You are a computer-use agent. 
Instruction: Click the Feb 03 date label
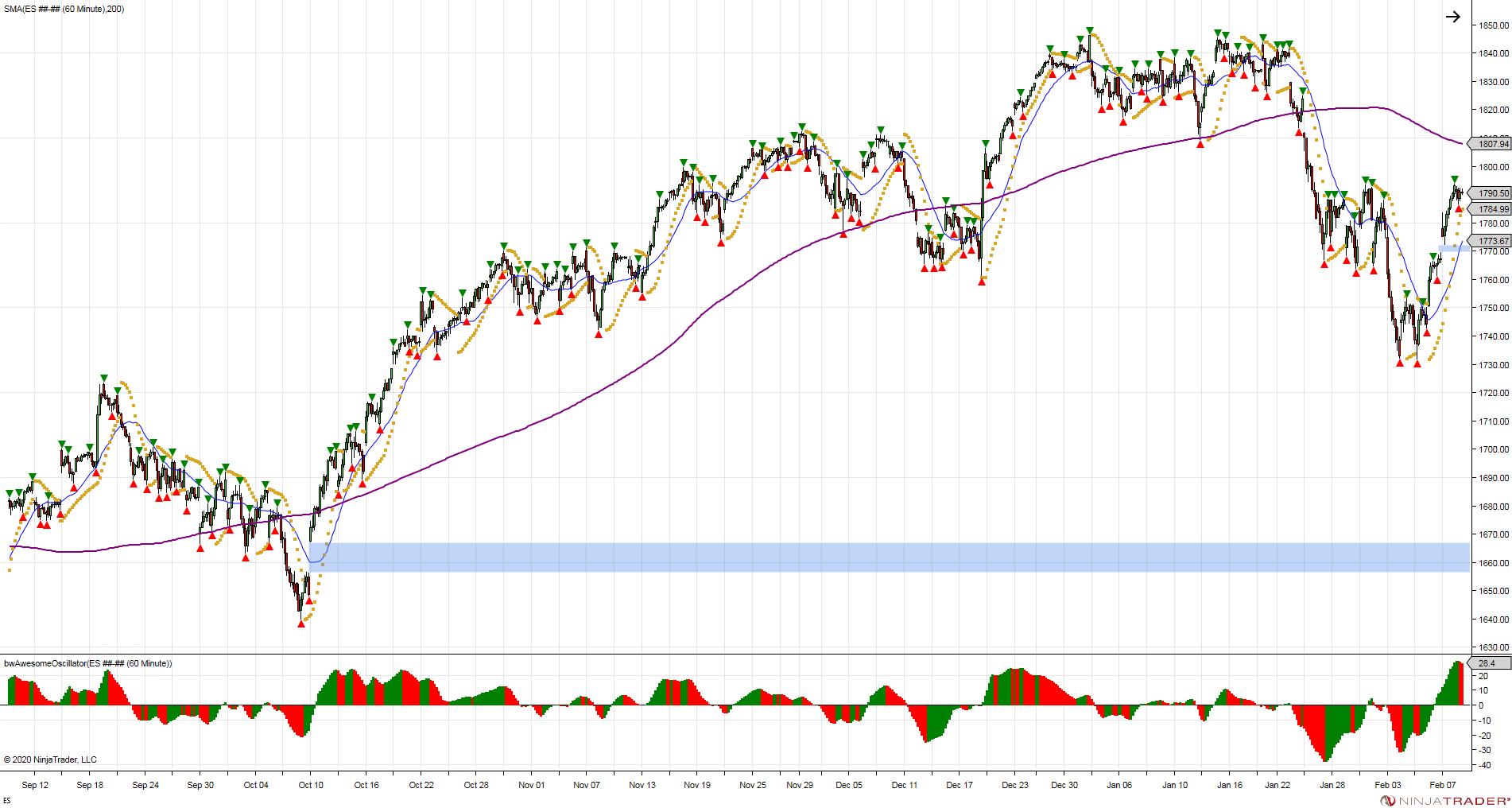coord(1388,785)
